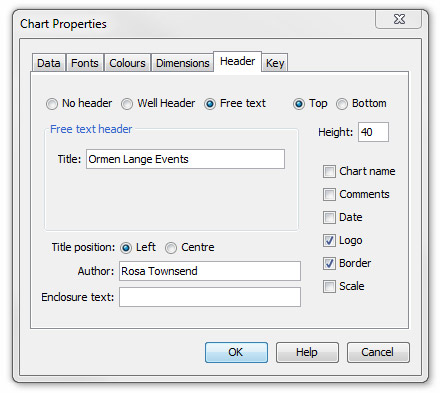This screenshot has width=440, height=393.
Task: Select the Dimensions tab
Action: pyautogui.click(x=182, y=63)
